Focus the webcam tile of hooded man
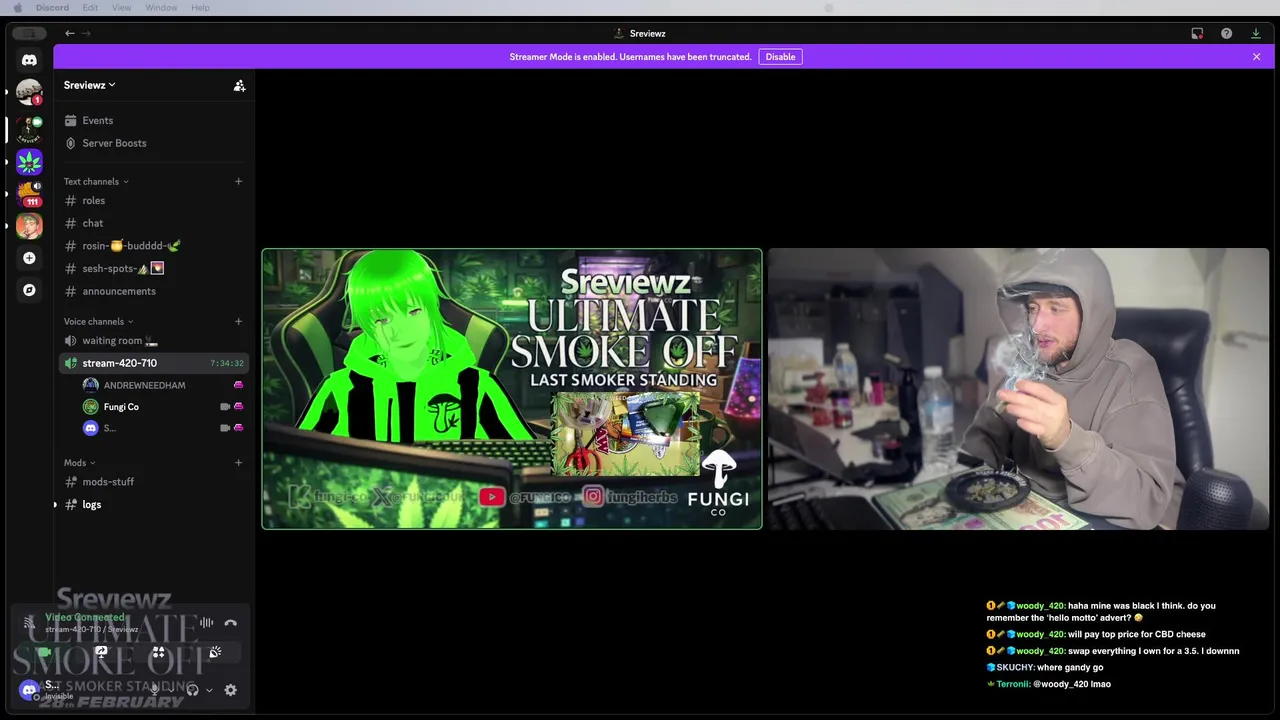Viewport: 1280px width, 720px height. 1018,389
